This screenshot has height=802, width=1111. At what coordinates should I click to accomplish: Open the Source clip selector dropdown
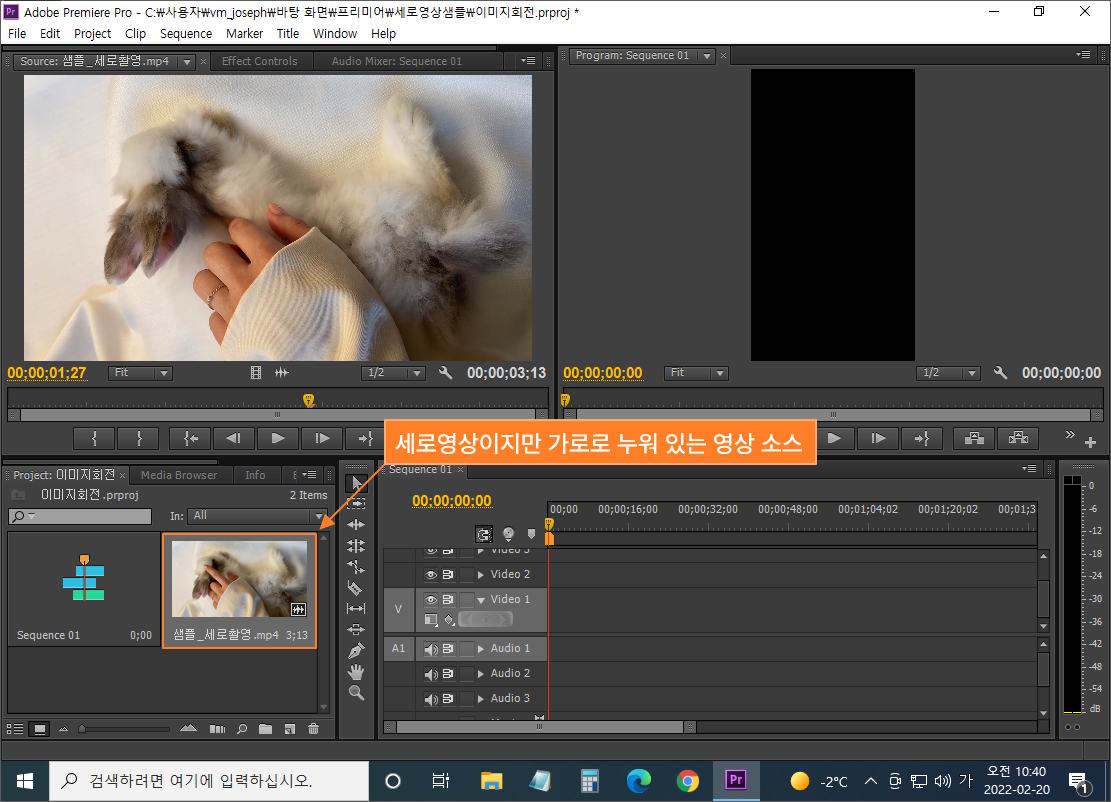187,62
